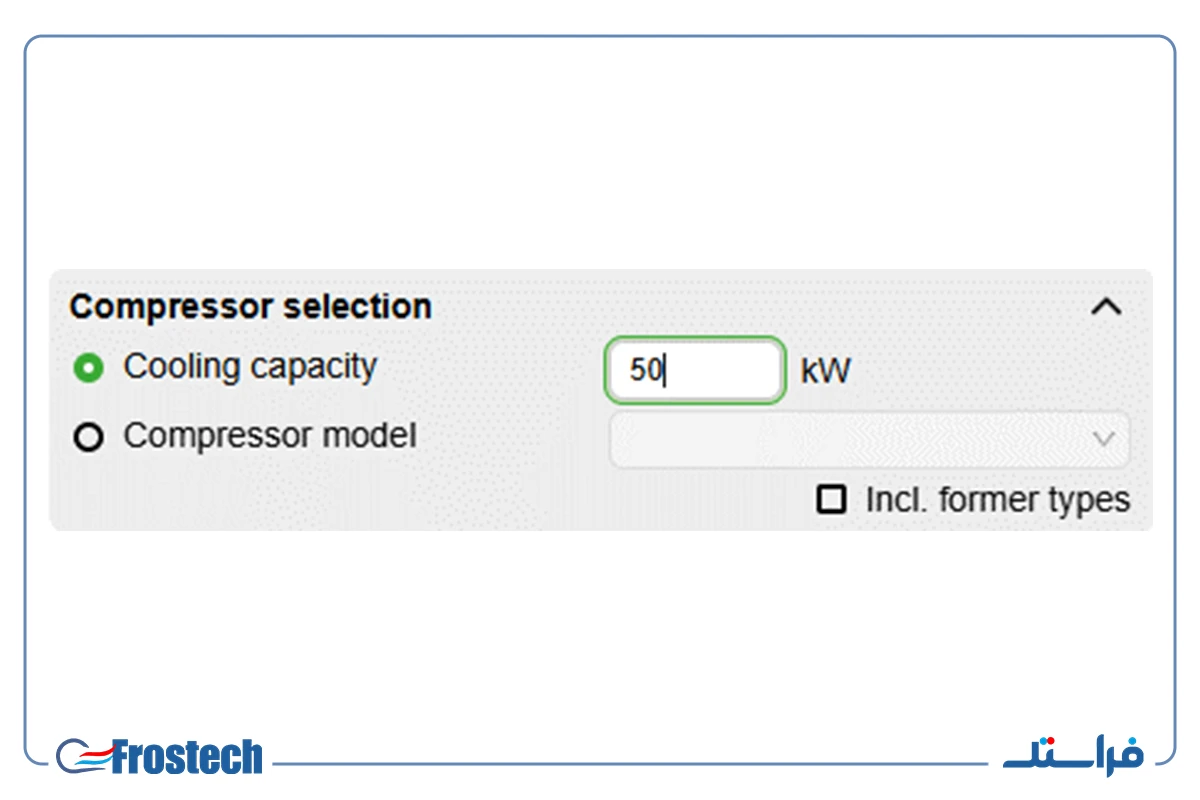
Task: Click the Frostech wordmark text
Action: tap(187, 757)
